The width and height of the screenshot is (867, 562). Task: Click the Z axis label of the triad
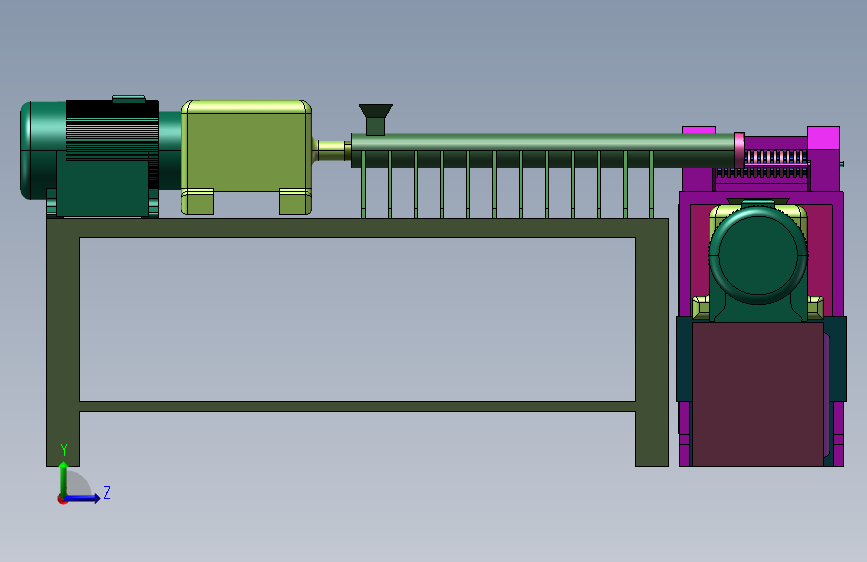click(107, 492)
